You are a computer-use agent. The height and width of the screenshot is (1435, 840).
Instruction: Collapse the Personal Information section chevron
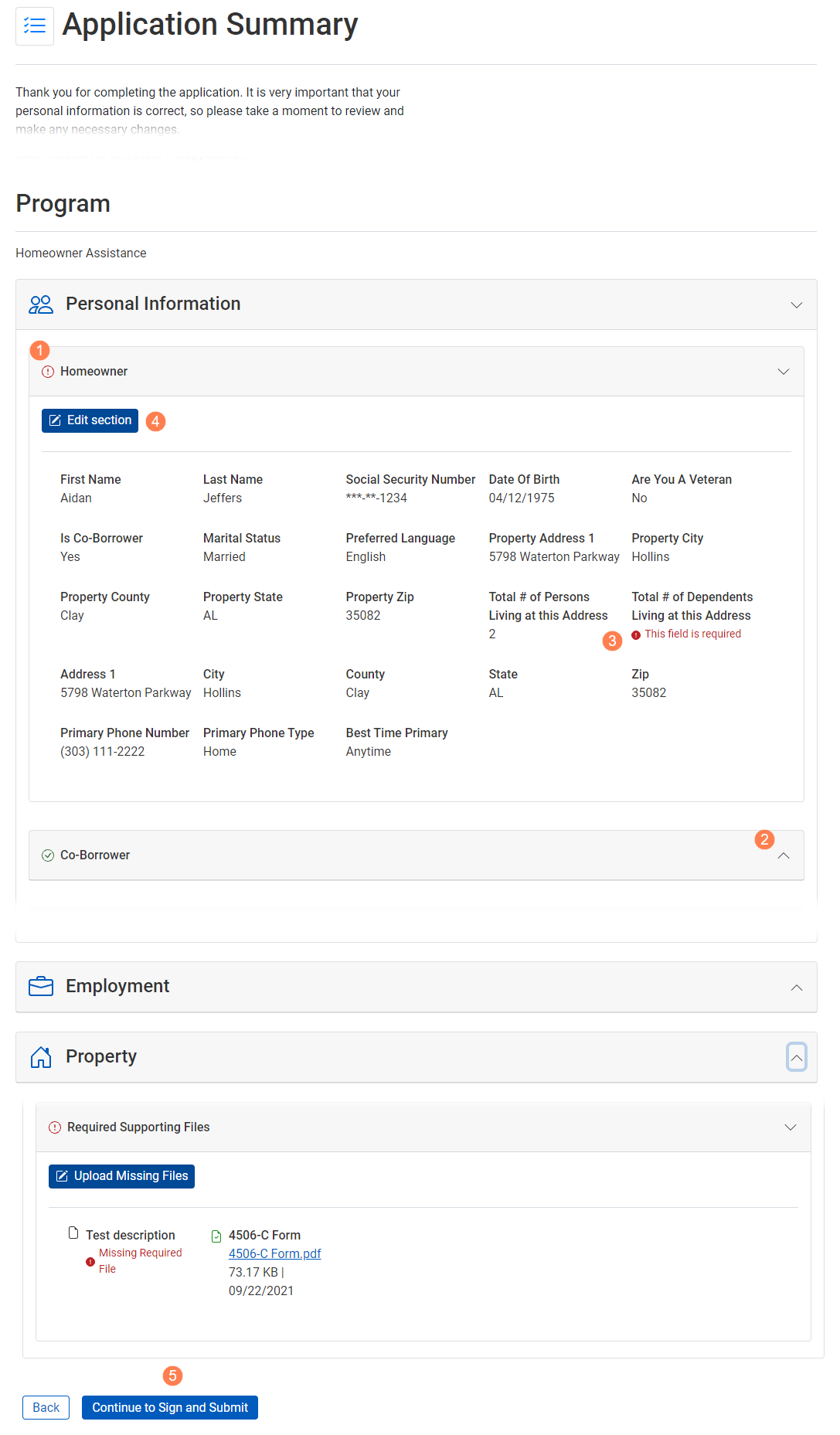tap(796, 305)
